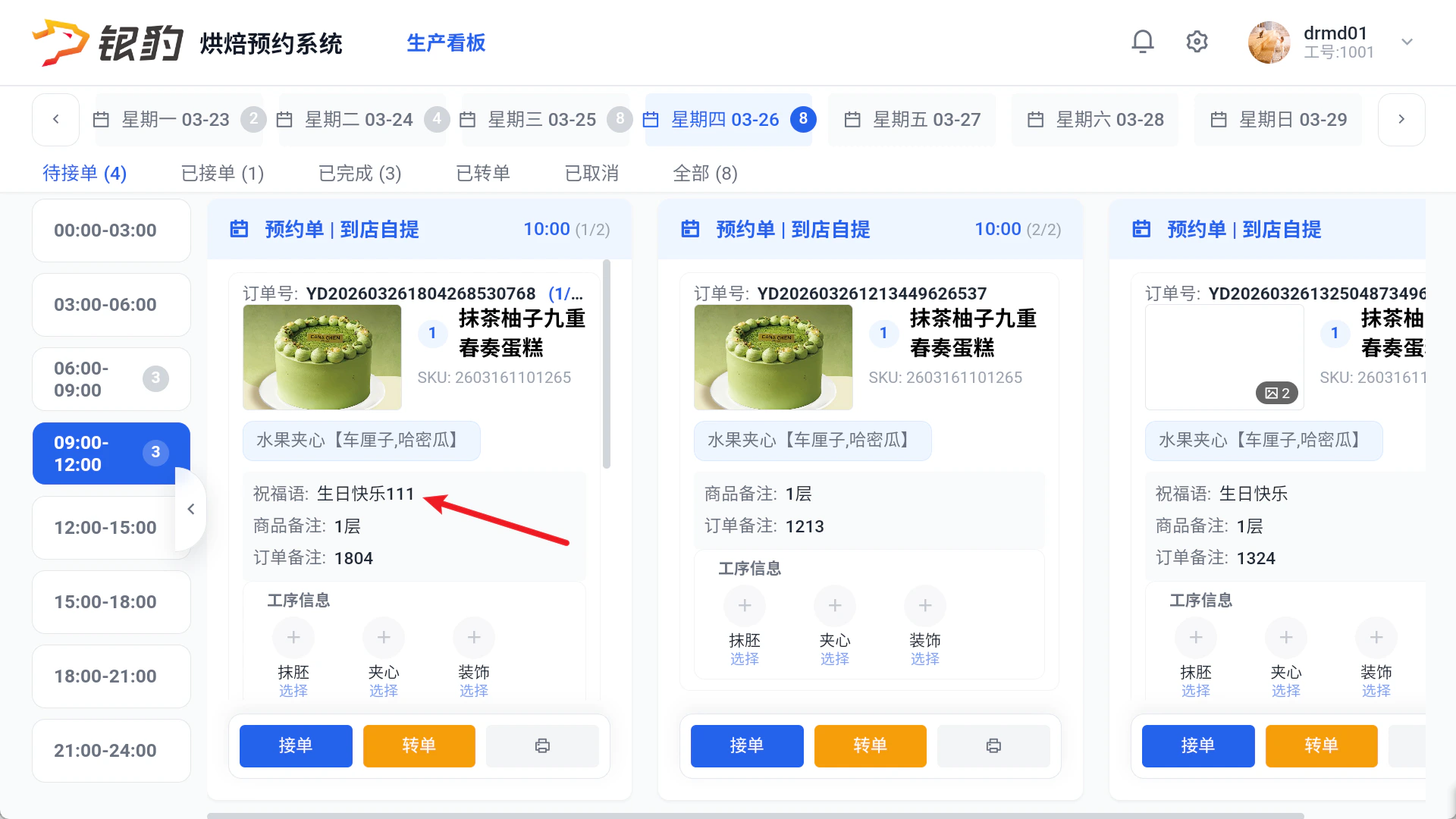Click the printer icon on second order
This screenshot has width=1456, height=819.
(x=993, y=746)
